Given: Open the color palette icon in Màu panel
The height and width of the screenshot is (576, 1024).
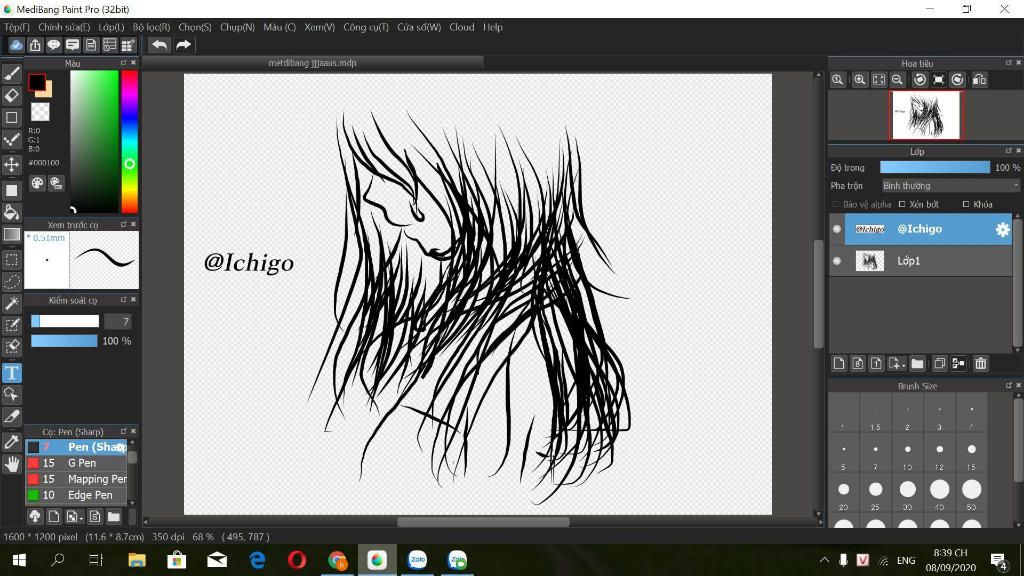Looking at the screenshot, I should (37, 184).
